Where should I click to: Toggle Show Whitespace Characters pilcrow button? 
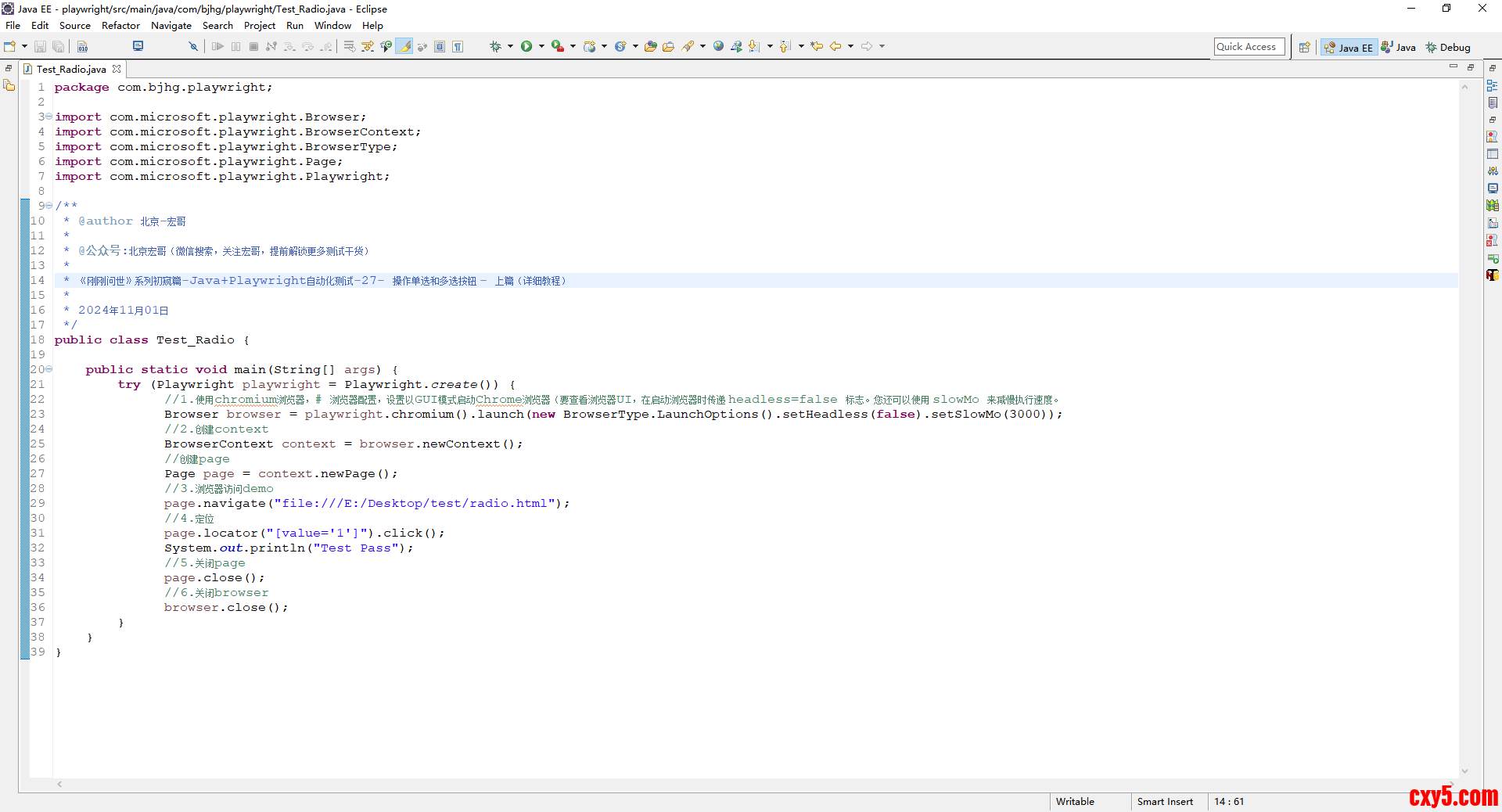(458, 47)
